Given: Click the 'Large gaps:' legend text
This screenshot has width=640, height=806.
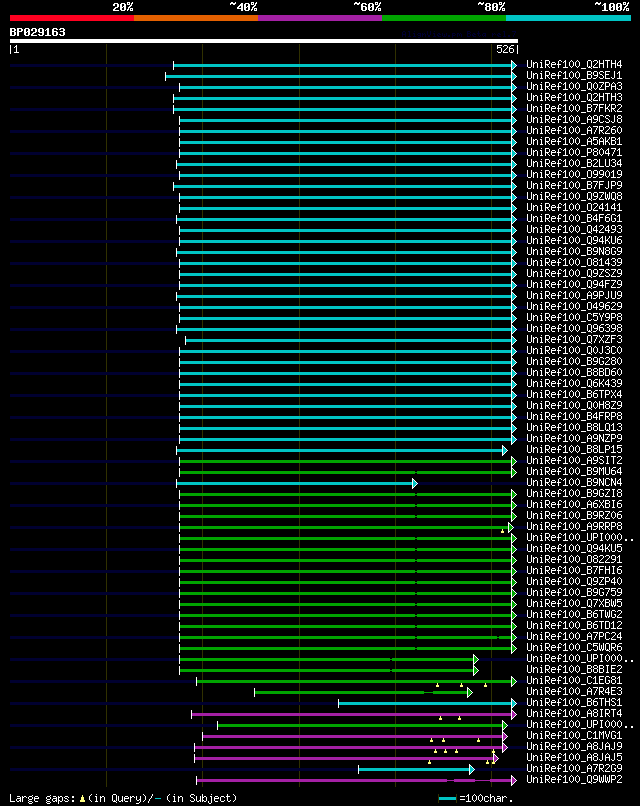Looking at the screenshot, I should coord(43,798).
